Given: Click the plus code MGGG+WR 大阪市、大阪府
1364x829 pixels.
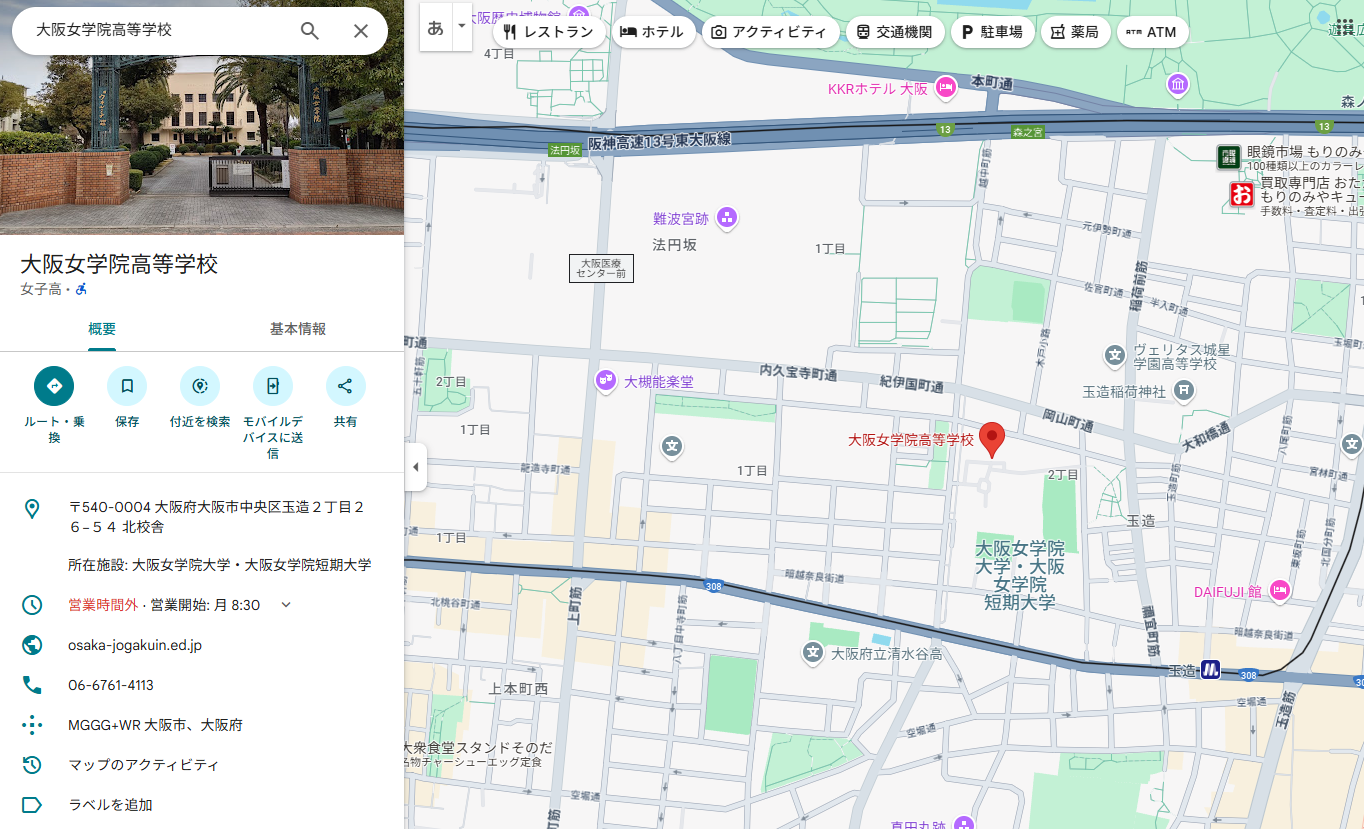Looking at the screenshot, I should (x=155, y=725).
